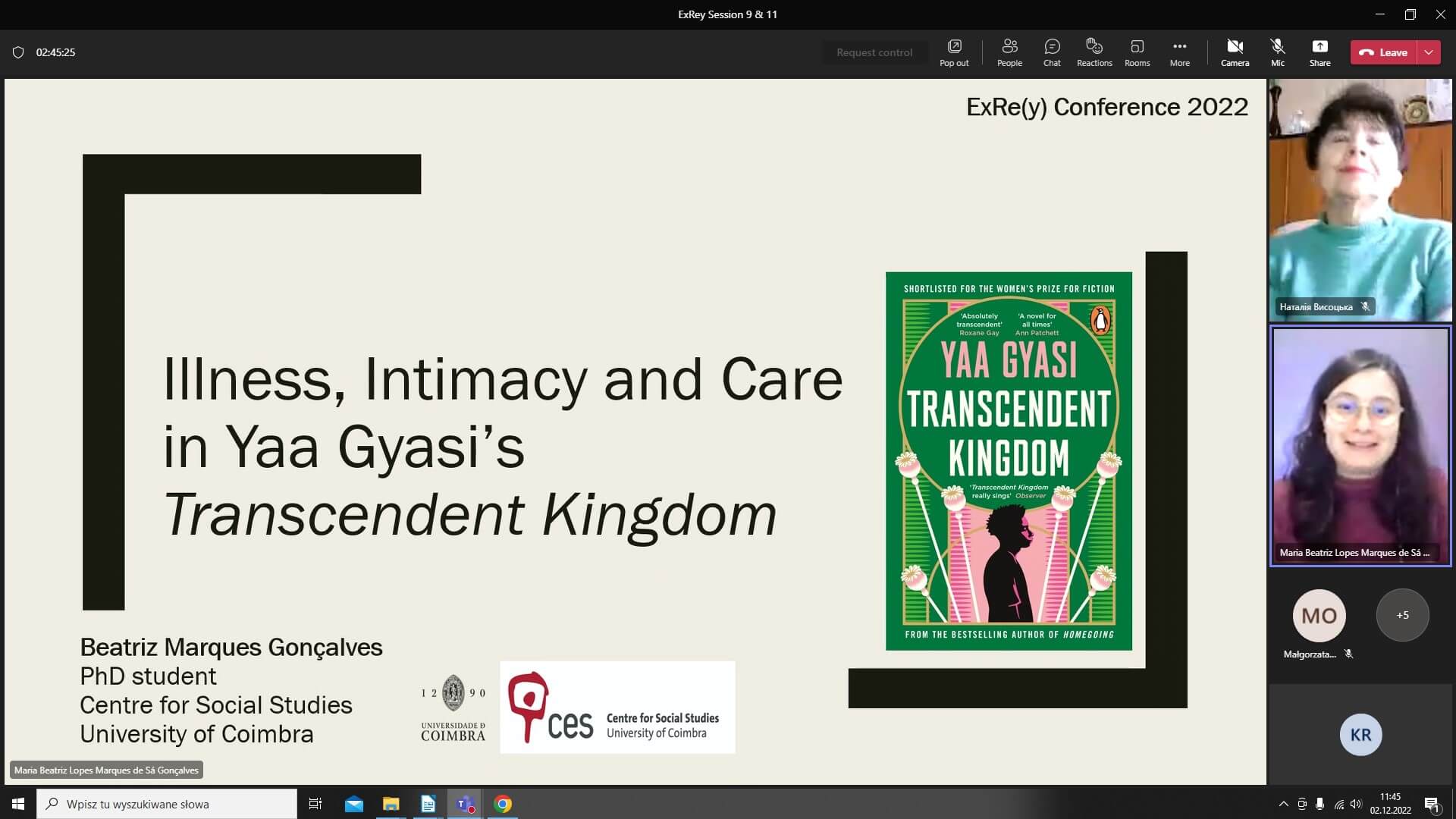Open the notification center icon

click(x=1432, y=804)
